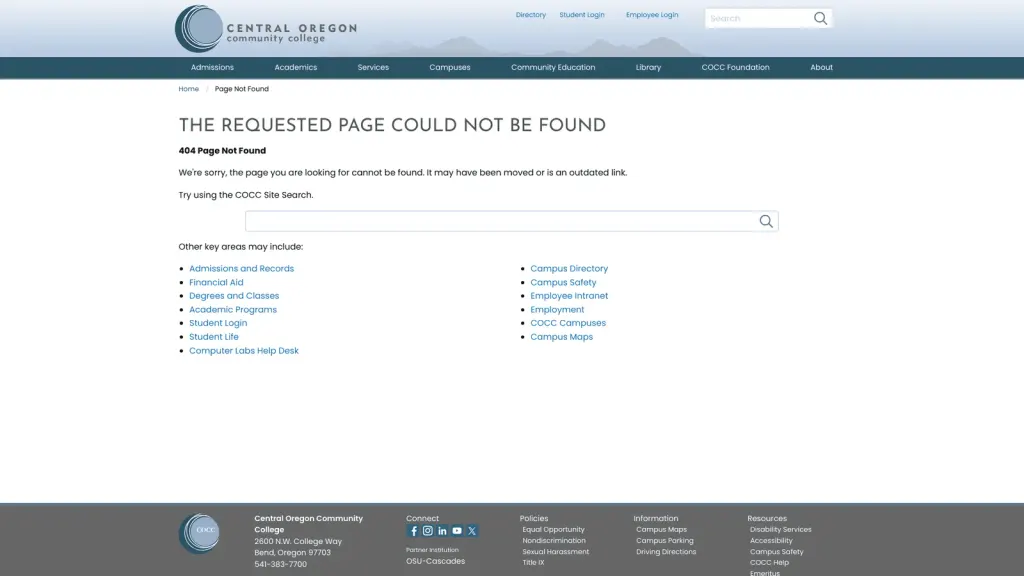Screen dimensions: 1024x576
Task: Open the Library menu
Action: 648,67
